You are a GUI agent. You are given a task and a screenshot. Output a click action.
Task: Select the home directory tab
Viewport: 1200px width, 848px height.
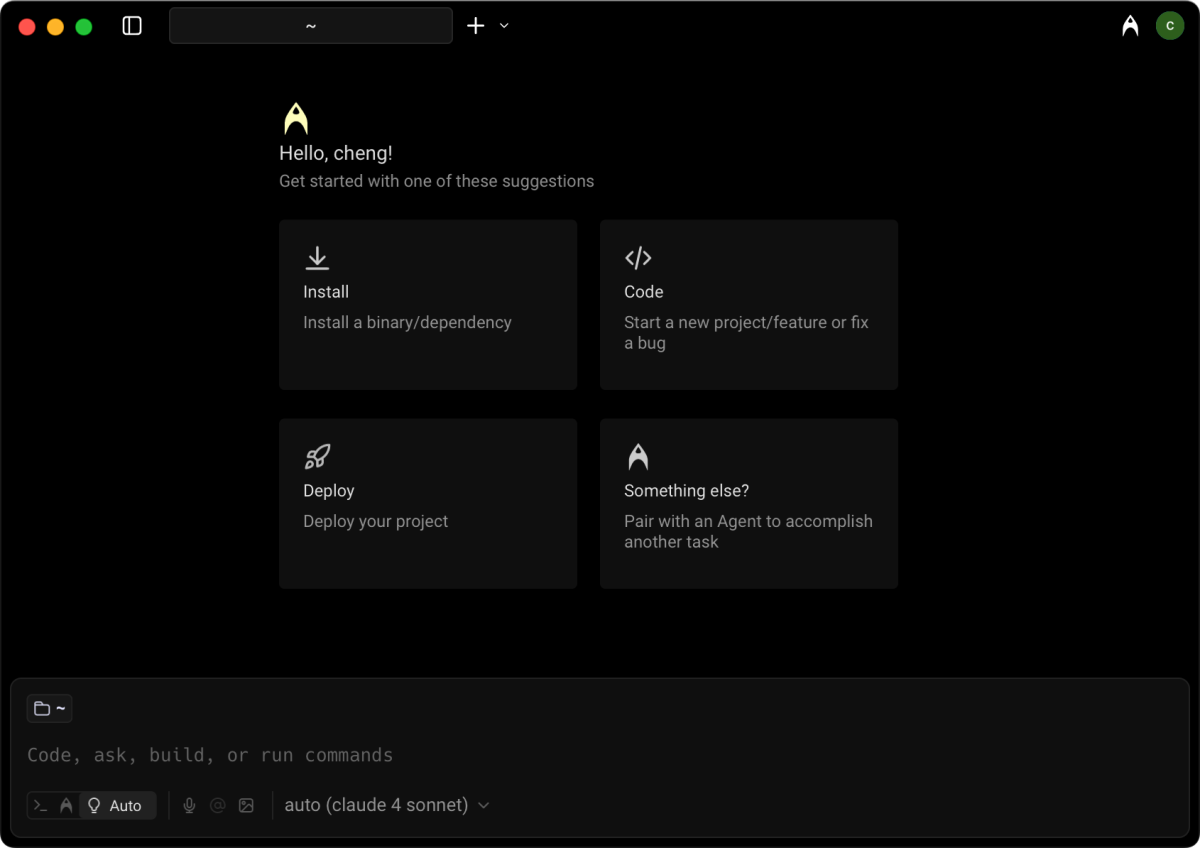coord(311,26)
